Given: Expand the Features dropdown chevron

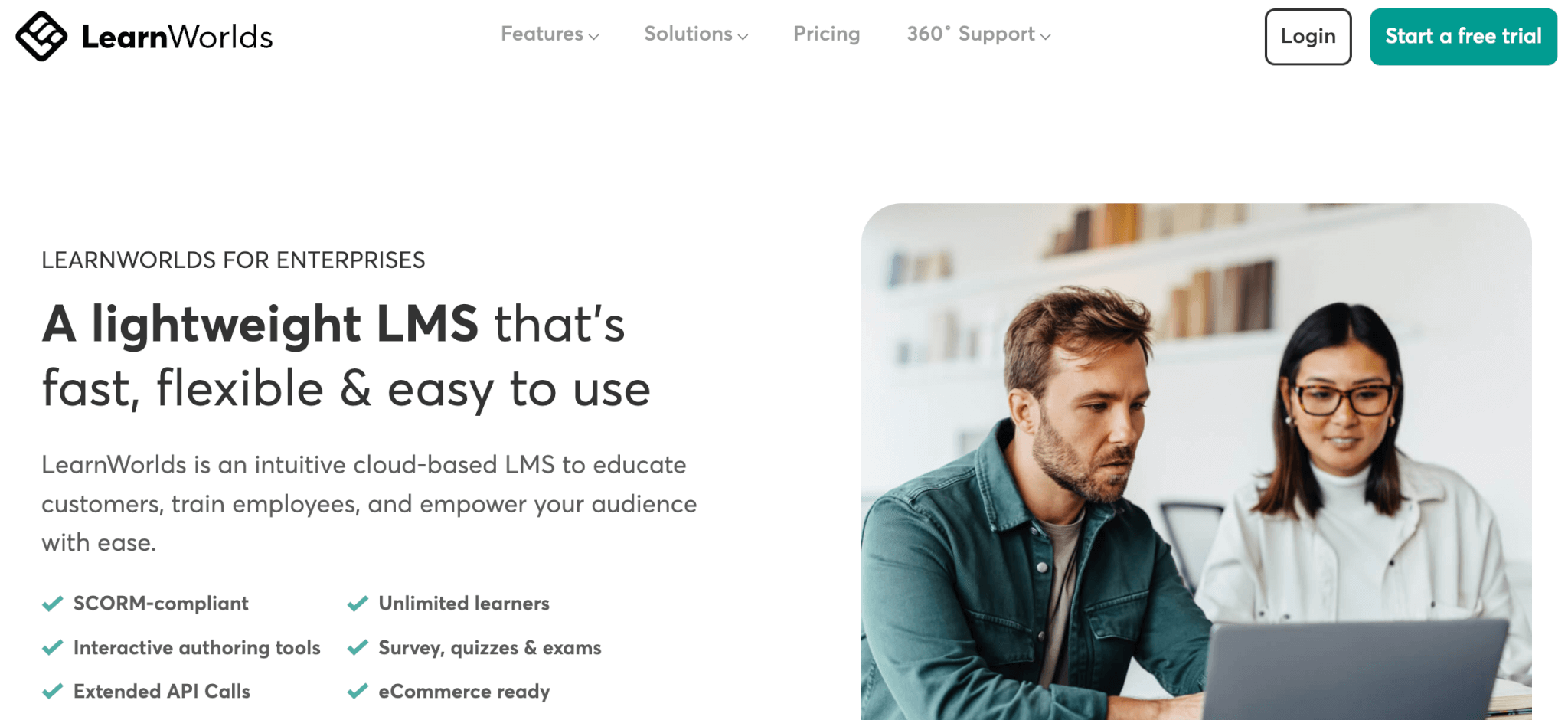Looking at the screenshot, I should [594, 36].
